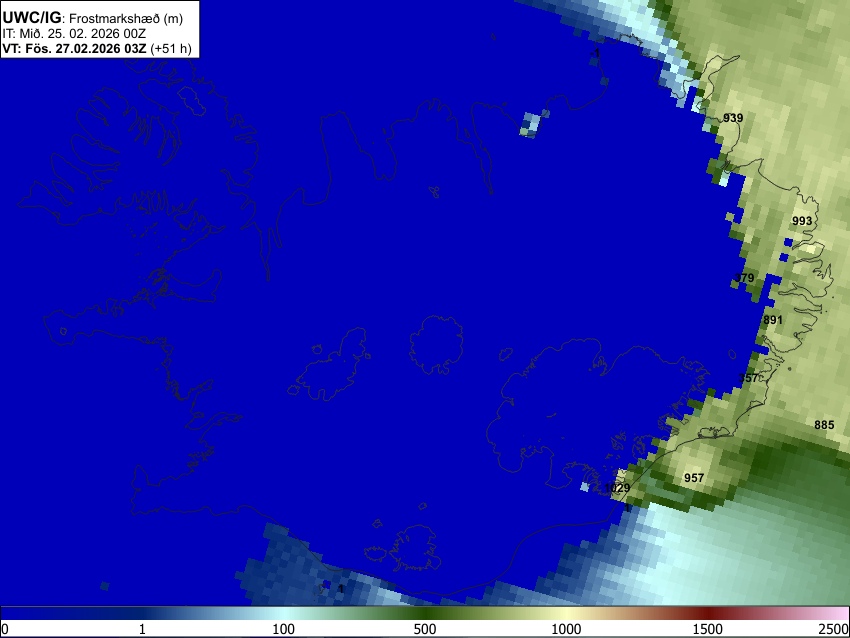Select the color scale label 1500
The image size is (850, 638).
pos(708,629)
